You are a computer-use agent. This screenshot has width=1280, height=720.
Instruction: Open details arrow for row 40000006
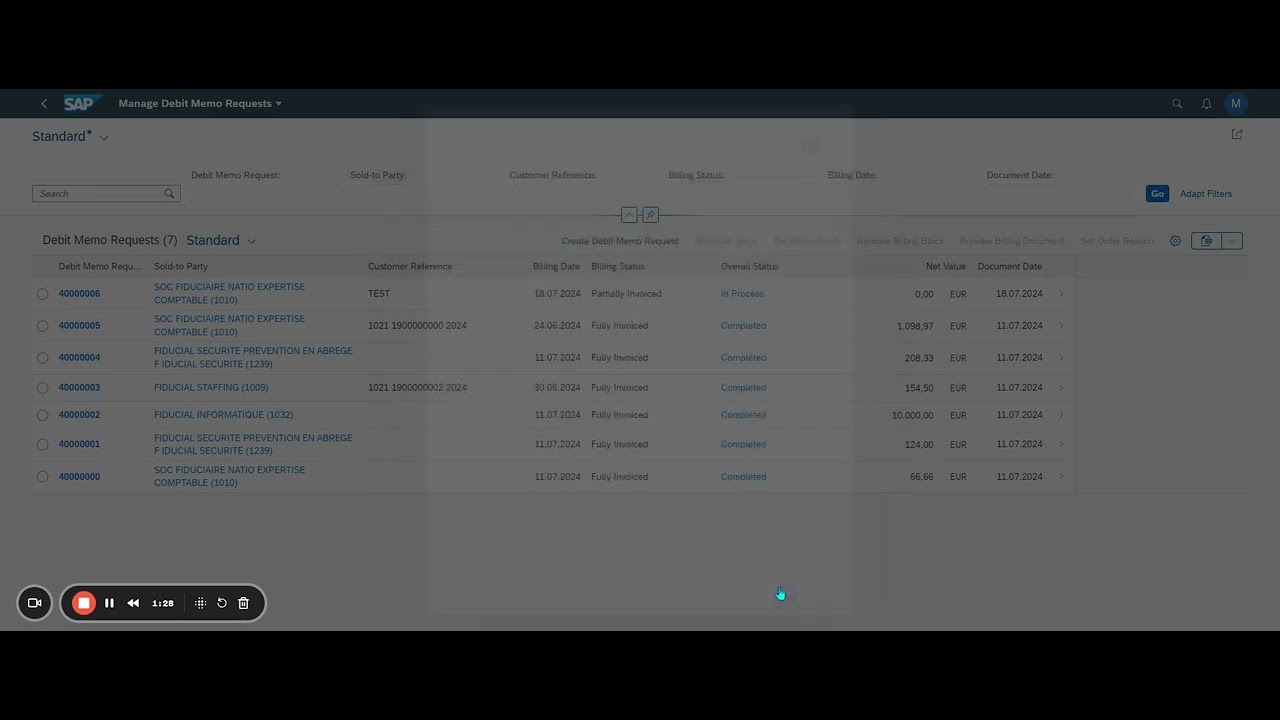tap(1061, 294)
